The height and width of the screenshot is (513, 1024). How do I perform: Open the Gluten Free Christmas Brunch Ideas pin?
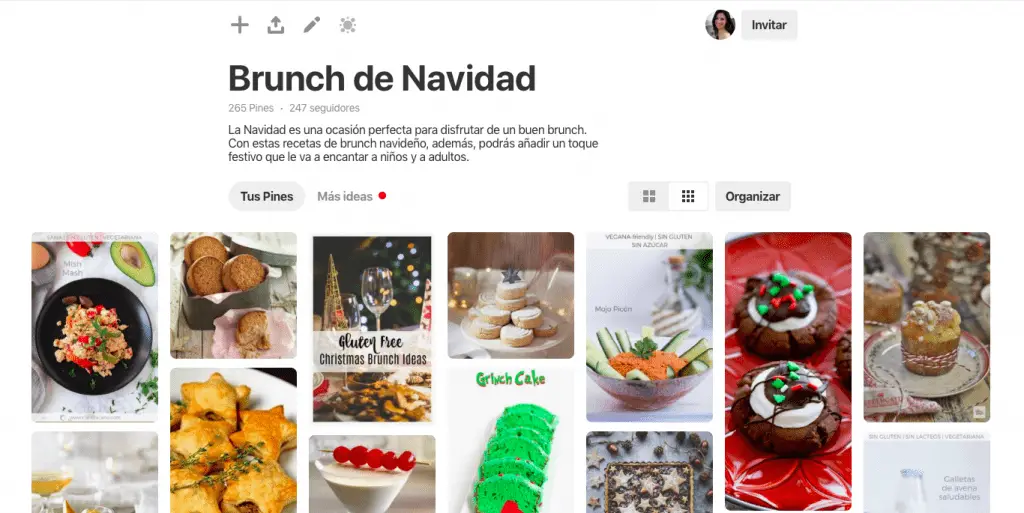[x=372, y=328]
